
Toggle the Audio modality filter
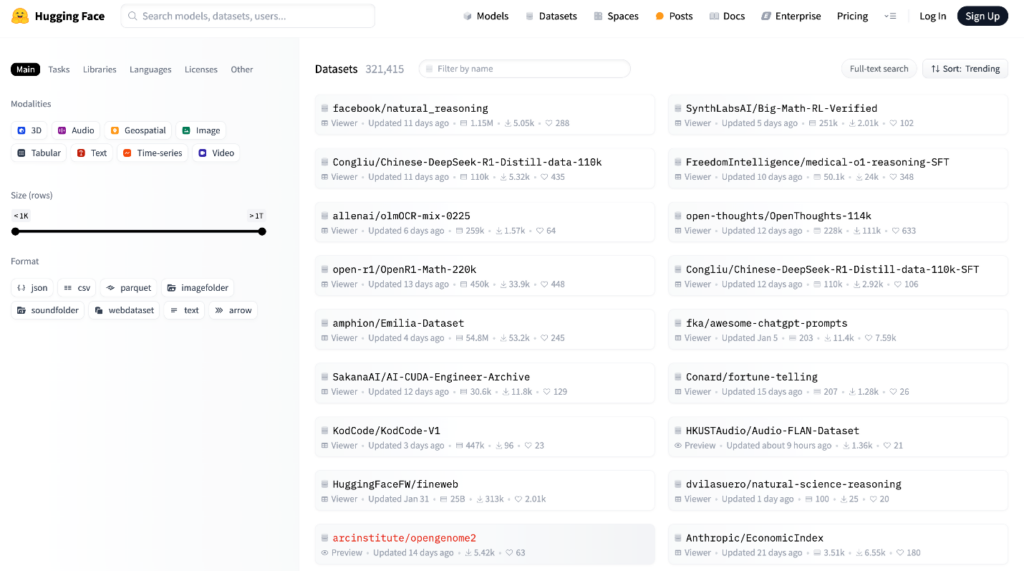click(x=75, y=130)
